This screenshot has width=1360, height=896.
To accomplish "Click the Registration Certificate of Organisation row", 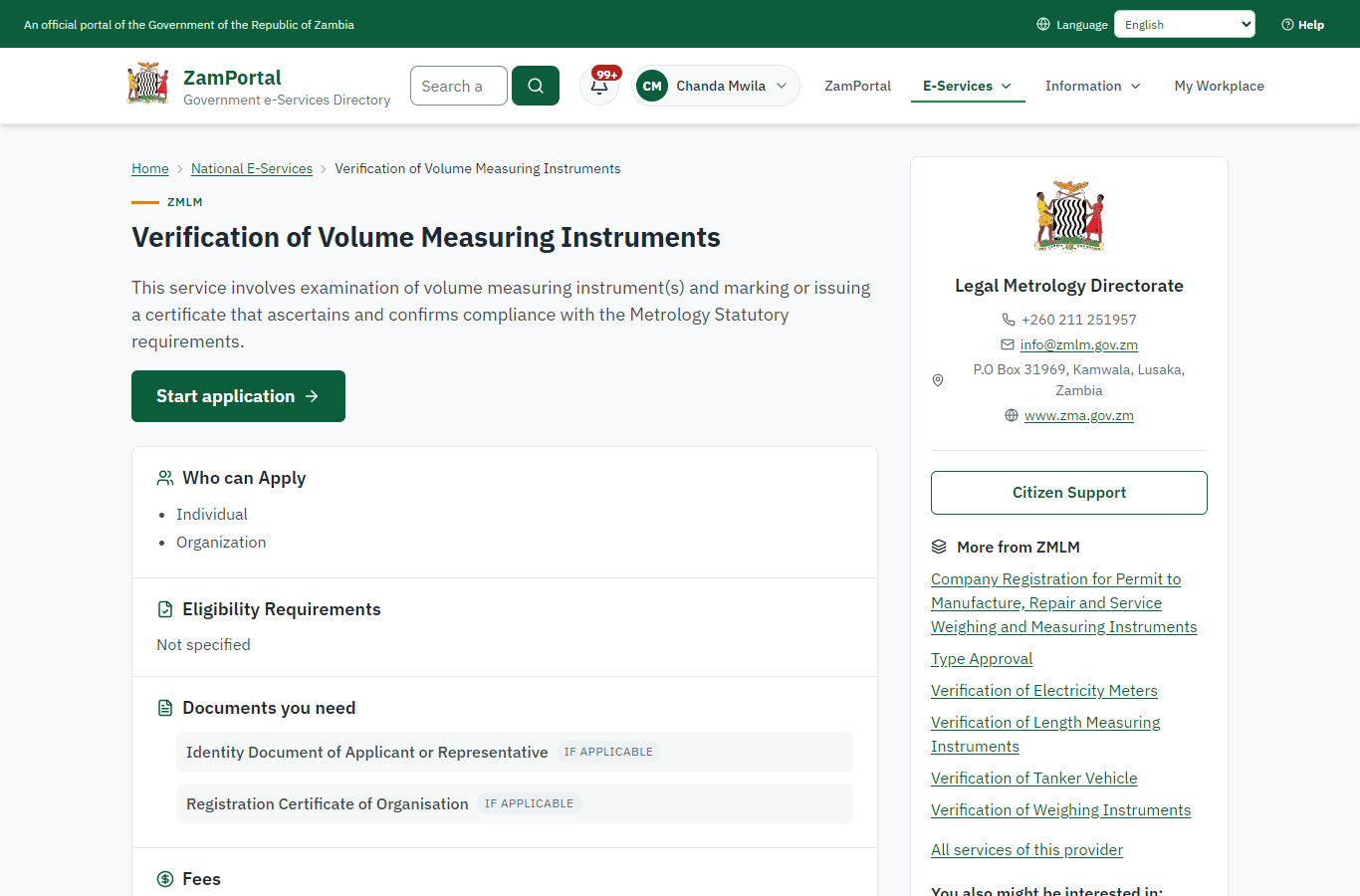I will click(515, 803).
